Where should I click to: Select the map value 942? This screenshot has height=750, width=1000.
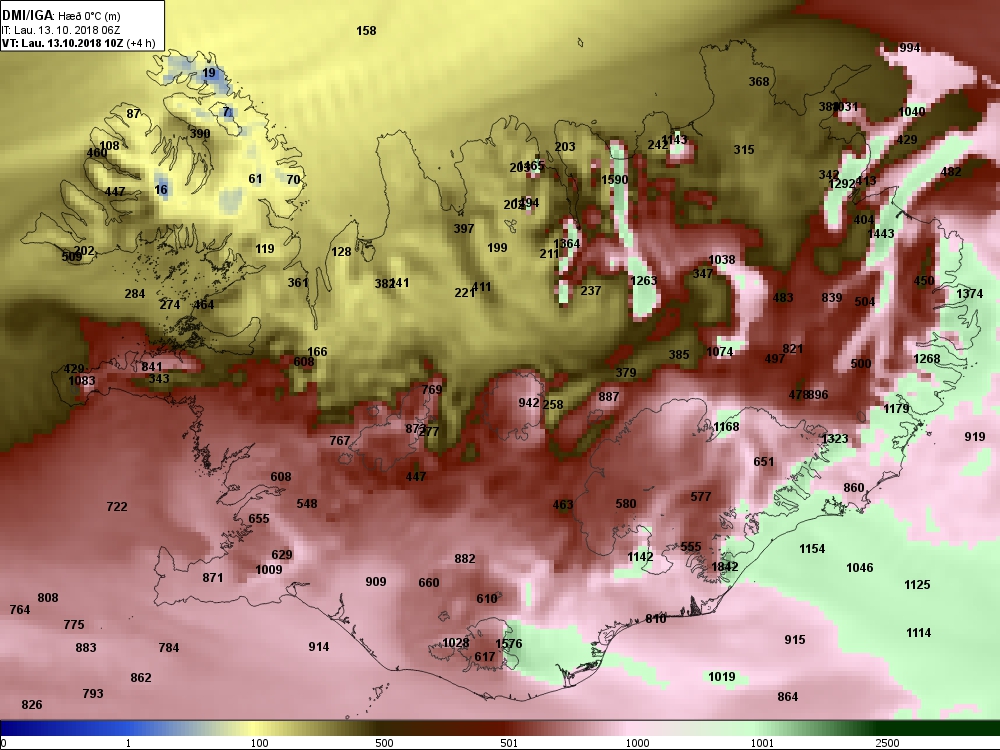(529, 403)
